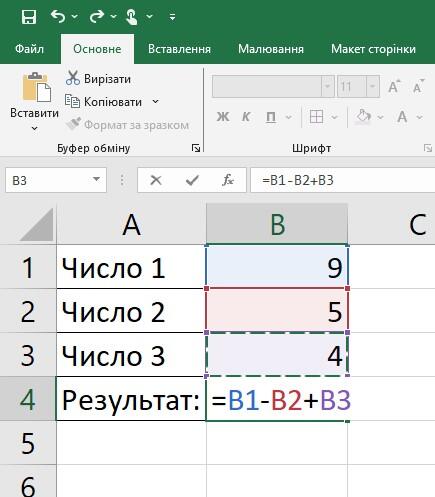Cancel formula entry with the X icon

[156, 180]
